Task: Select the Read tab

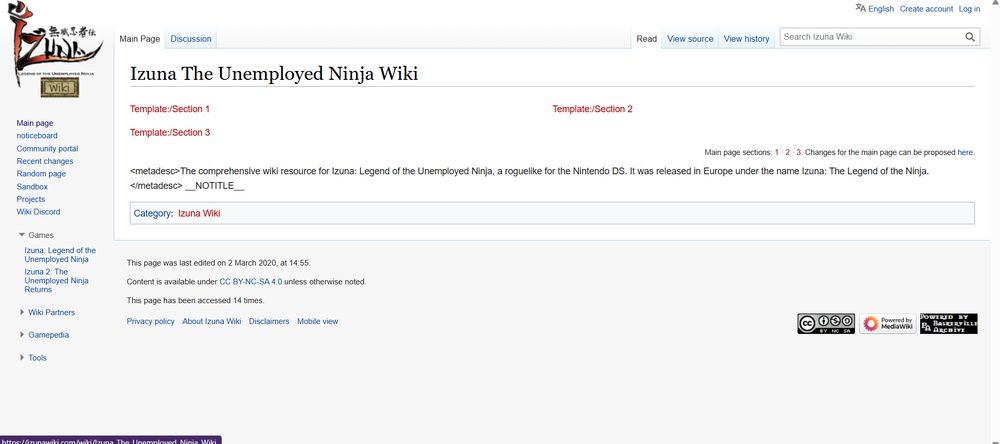Action: pyautogui.click(x=646, y=39)
